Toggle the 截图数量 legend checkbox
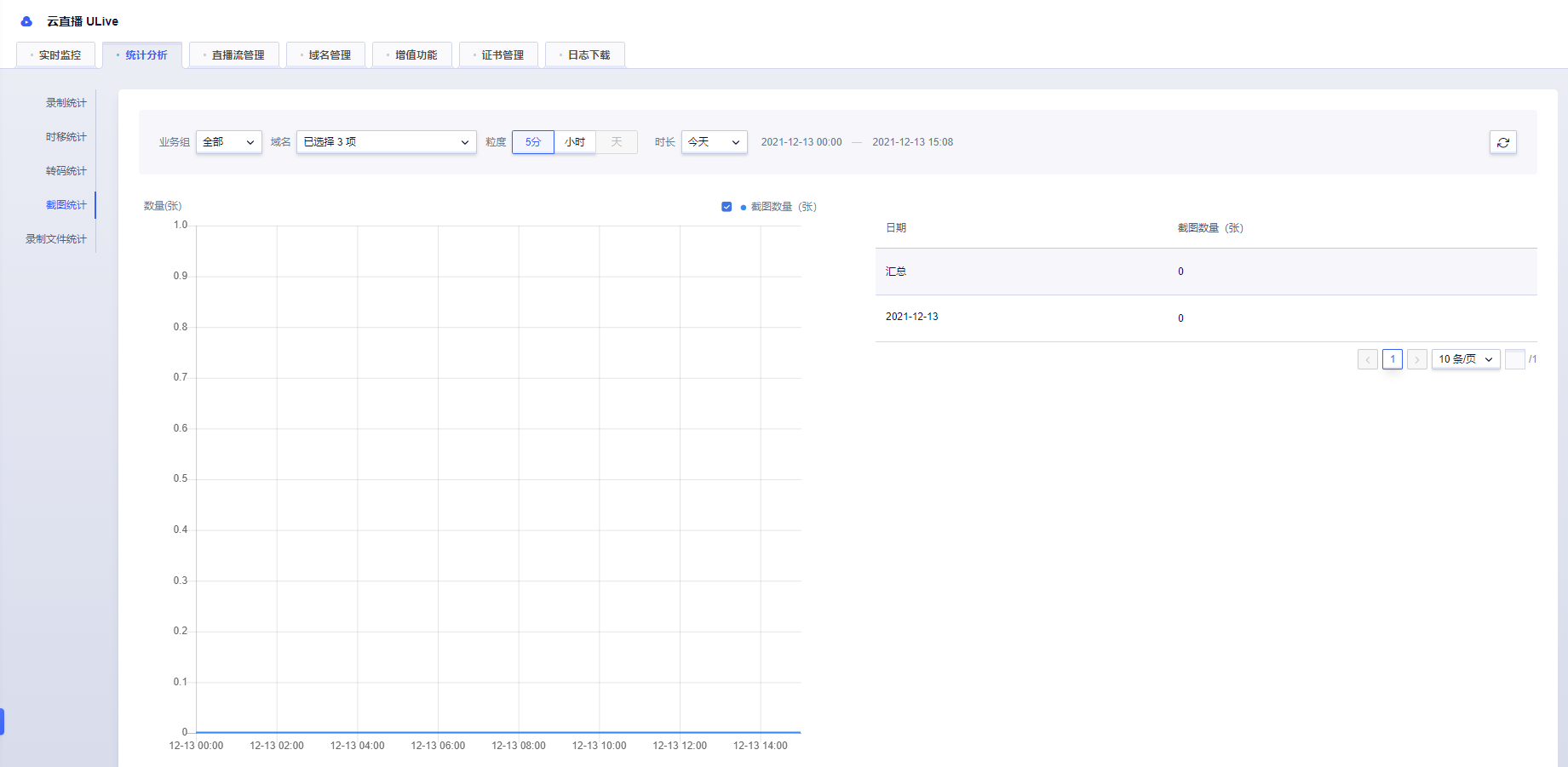The height and width of the screenshot is (767, 1568). [727, 207]
